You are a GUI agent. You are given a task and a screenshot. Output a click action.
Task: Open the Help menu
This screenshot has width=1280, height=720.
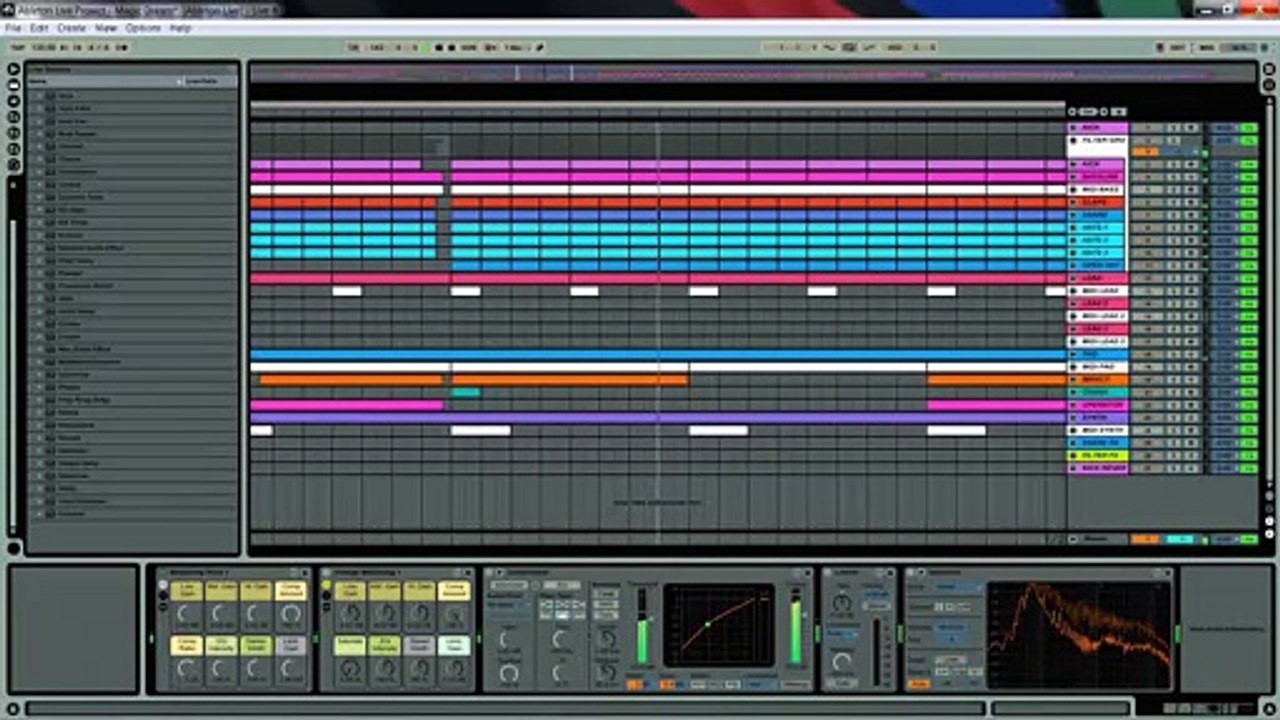coord(180,28)
